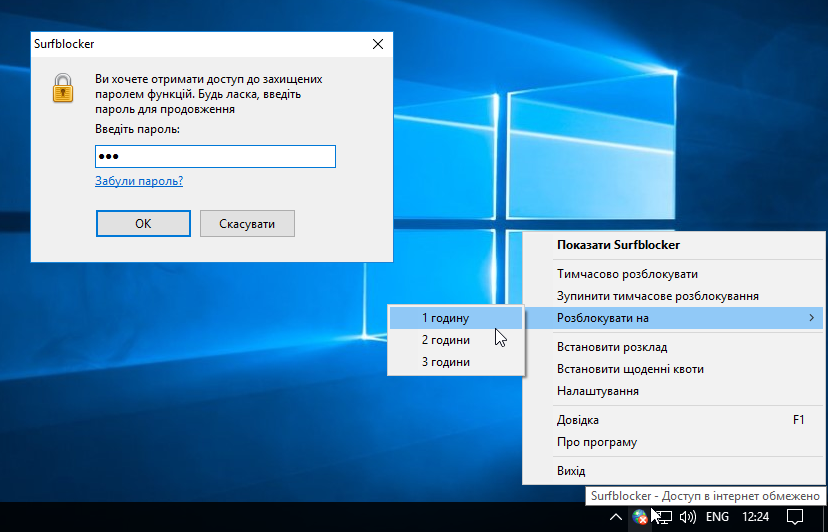The height and width of the screenshot is (532, 828).
Task: Close the Surfblocker password dialog
Action: [x=378, y=44]
